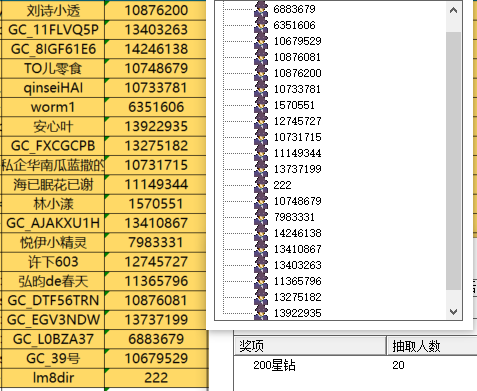Click spreadsheet cell GC_DTF56TRN
Screen dimensions: 477x391
pos(53,300)
